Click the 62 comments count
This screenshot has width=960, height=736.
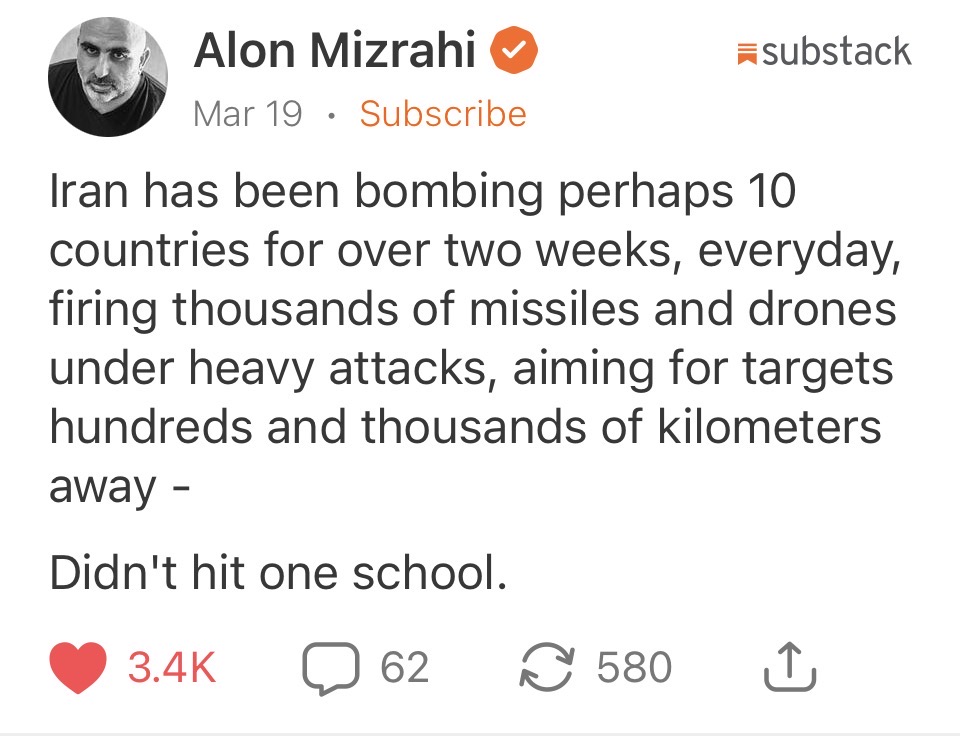click(405, 669)
